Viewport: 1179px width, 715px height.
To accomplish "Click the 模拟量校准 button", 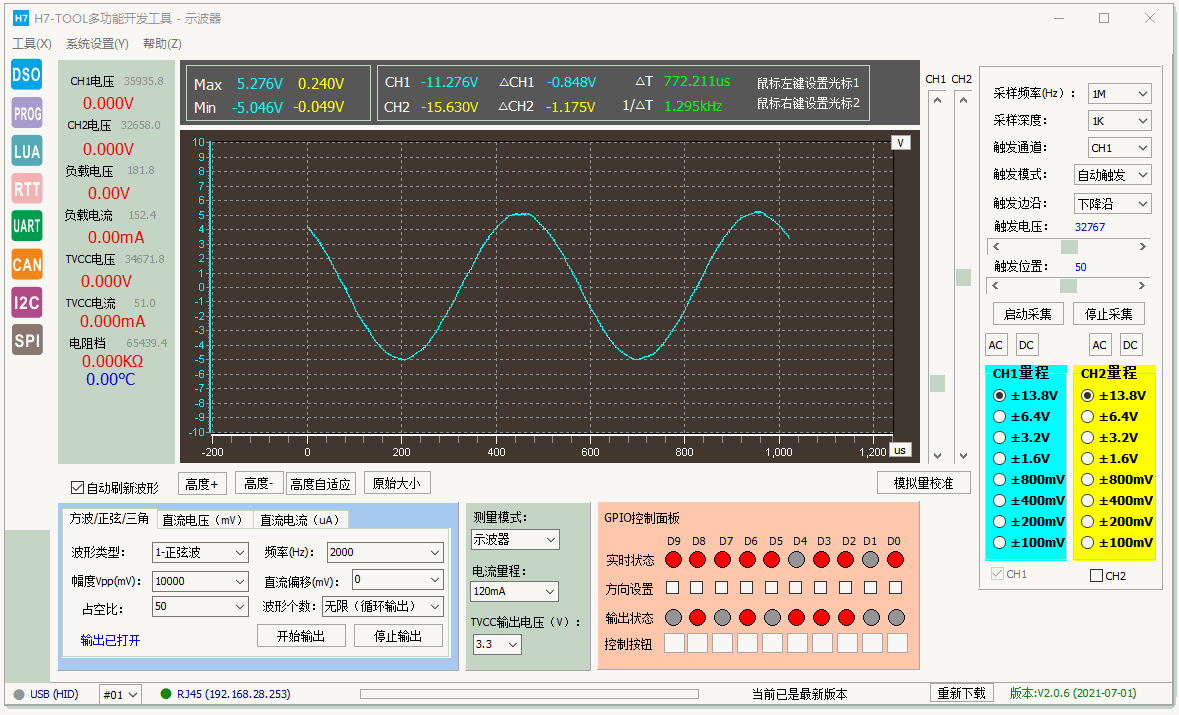I will [923, 483].
